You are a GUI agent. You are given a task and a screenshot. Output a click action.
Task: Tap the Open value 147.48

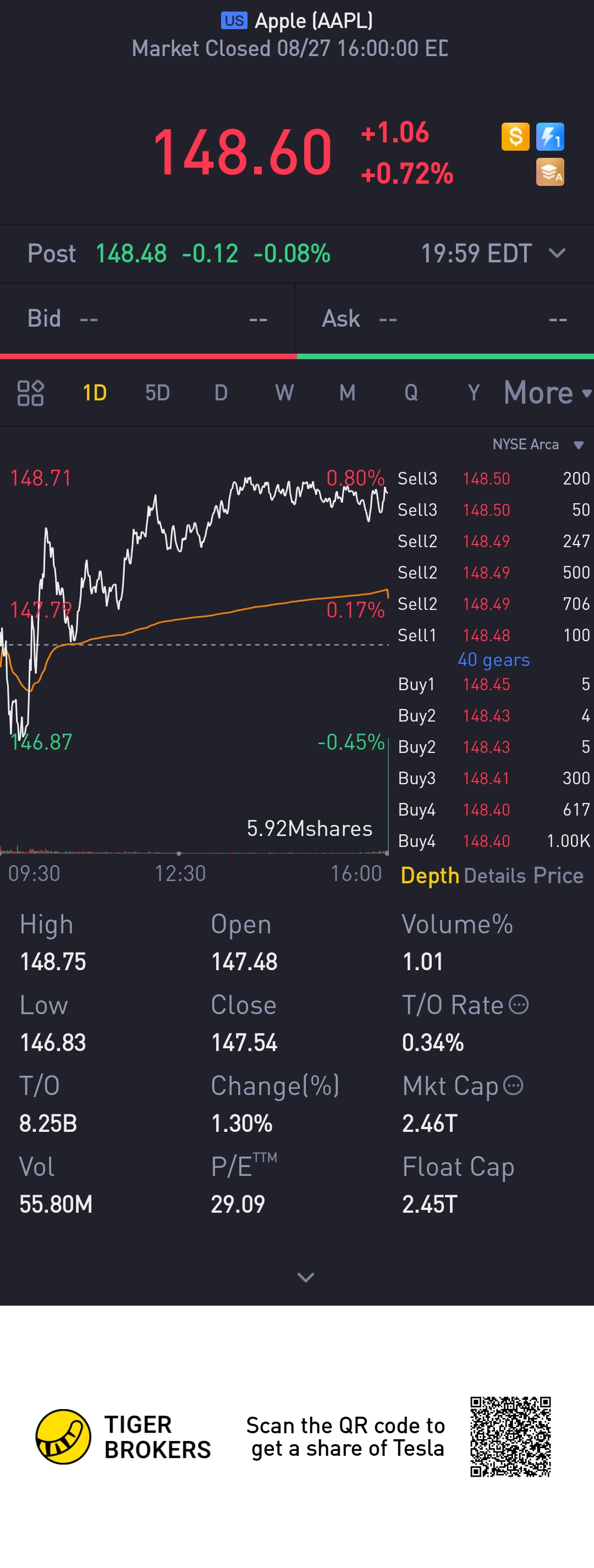tap(244, 962)
